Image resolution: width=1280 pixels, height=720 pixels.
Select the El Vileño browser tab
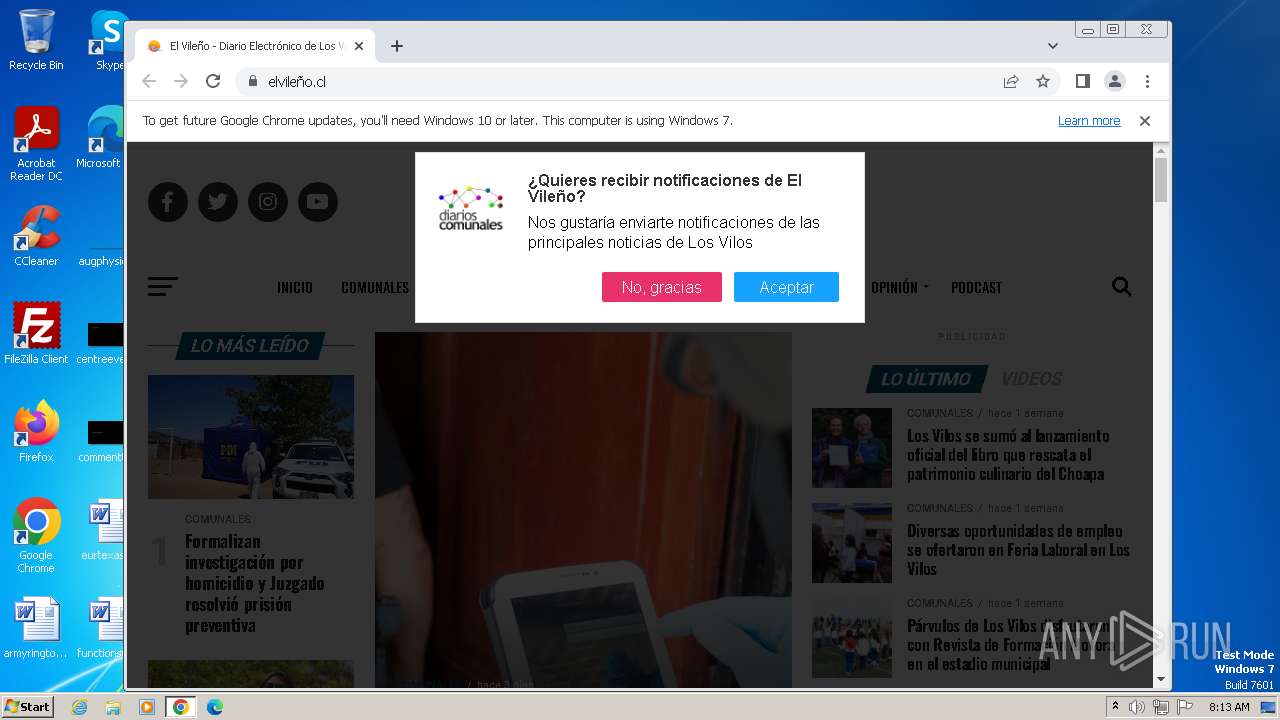(255, 46)
